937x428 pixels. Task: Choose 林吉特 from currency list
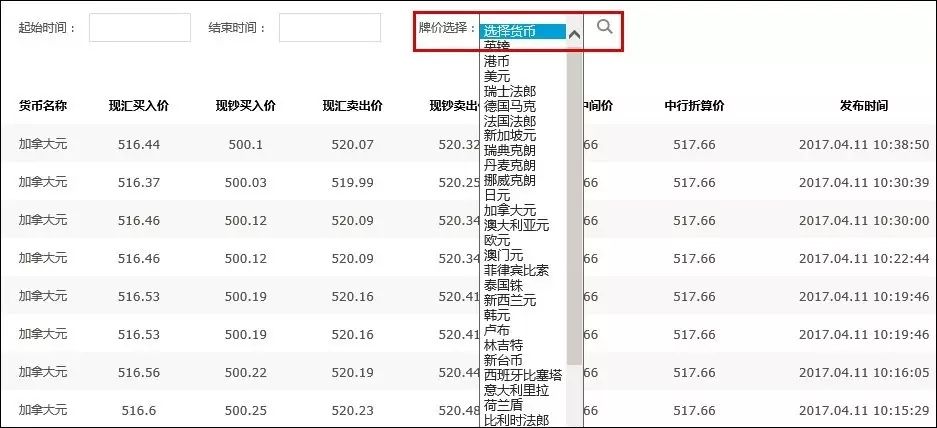coord(503,345)
